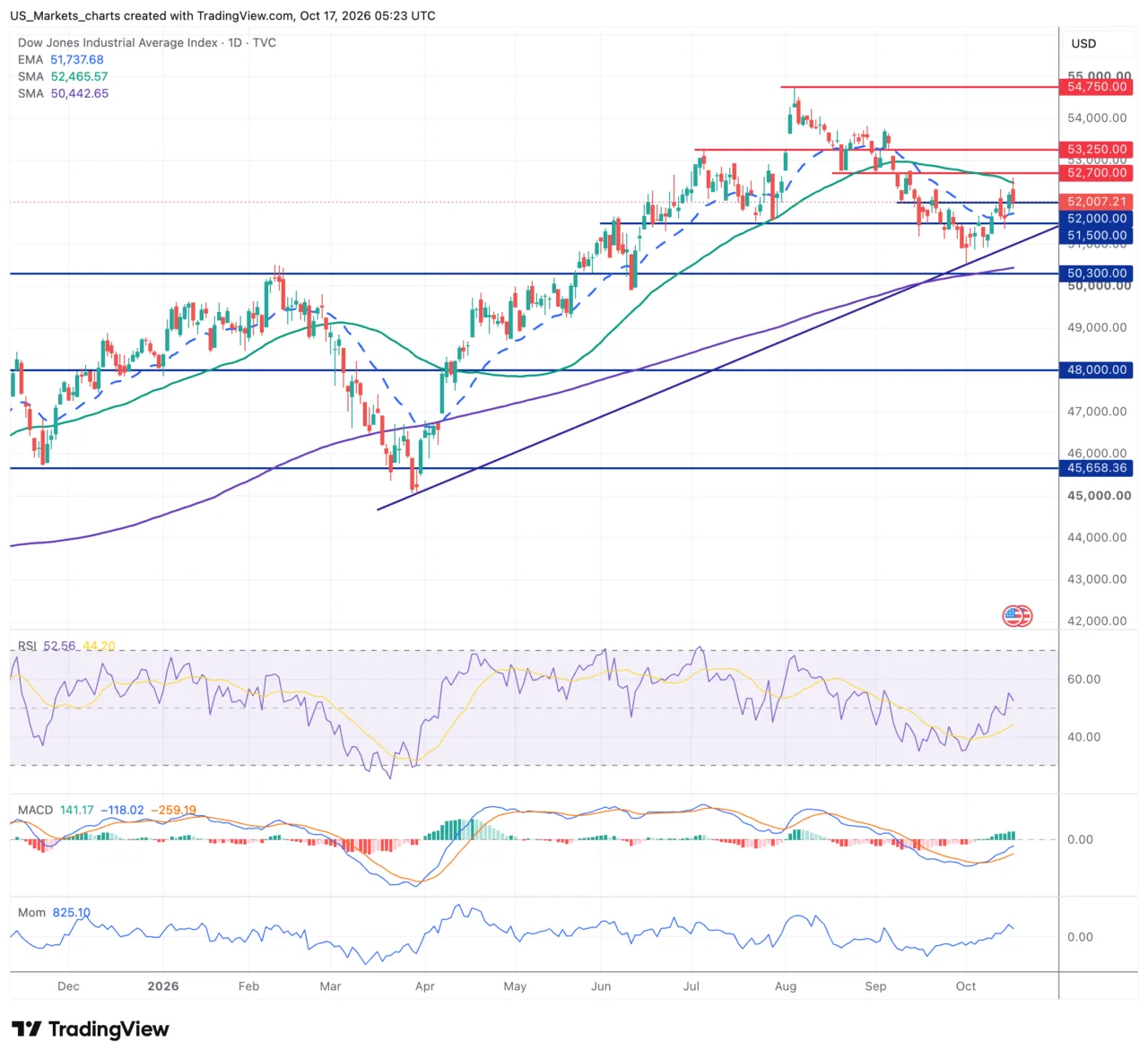Select the 52,700.00 red price label
Image resolution: width=1148 pixels, height=1059 pixels.
[x=1096, y=173]
